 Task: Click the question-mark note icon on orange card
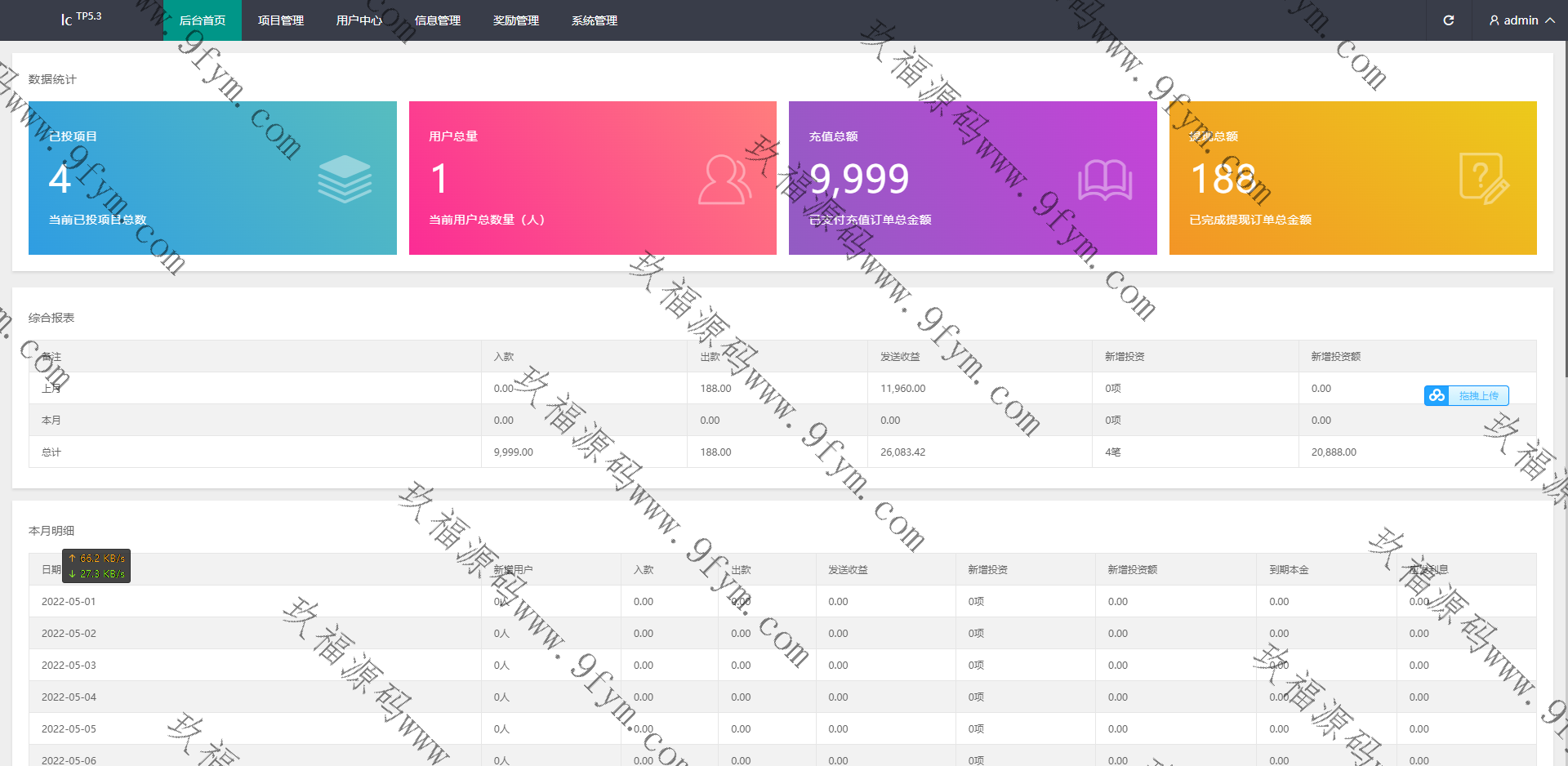(x=1483, y=179)
